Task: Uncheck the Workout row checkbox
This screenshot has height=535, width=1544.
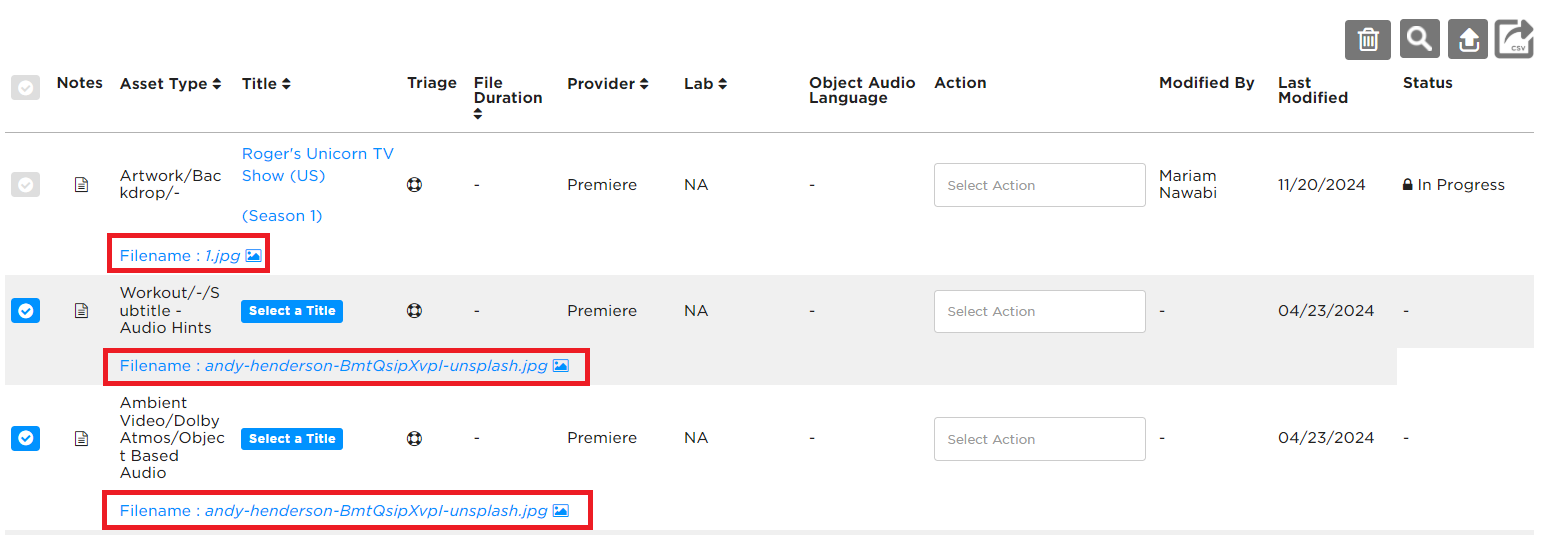Action: pyautogui.click(x=25, y=311)
